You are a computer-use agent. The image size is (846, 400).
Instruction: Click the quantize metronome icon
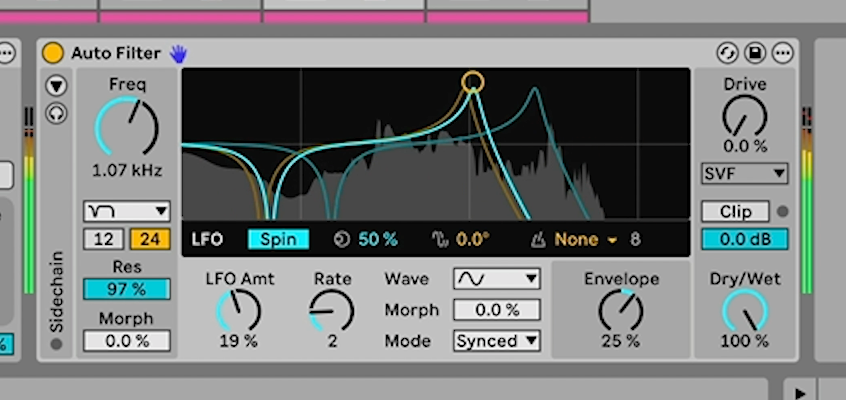538,239
